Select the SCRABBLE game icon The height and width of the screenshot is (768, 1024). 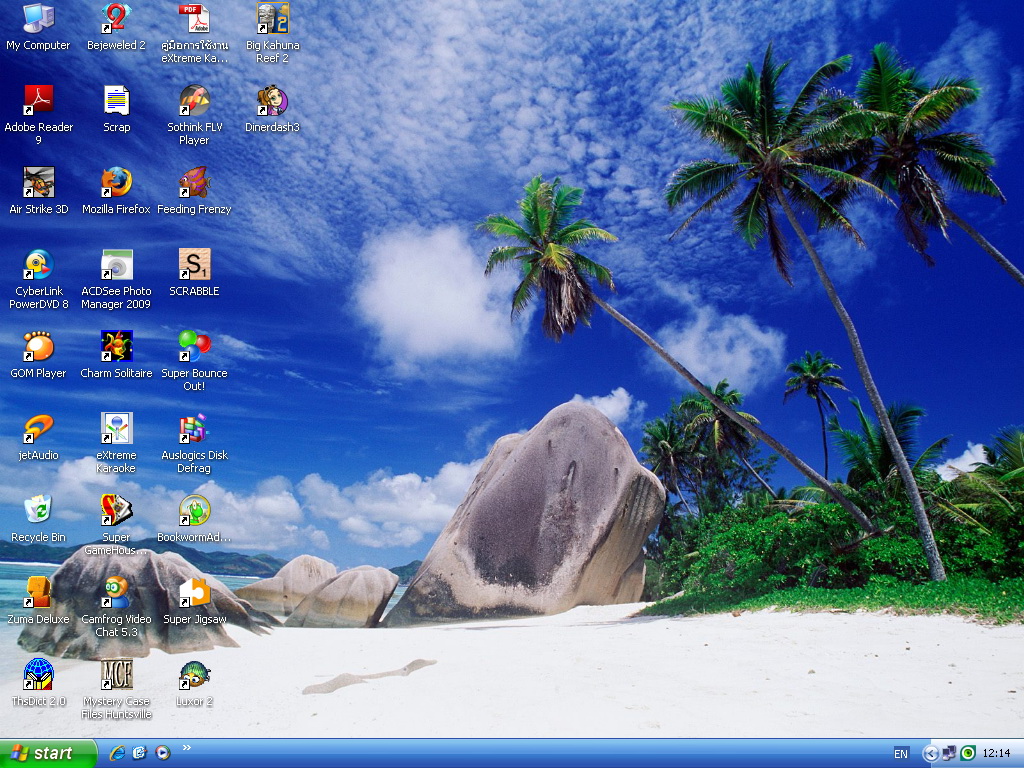[x=194, y=265]
